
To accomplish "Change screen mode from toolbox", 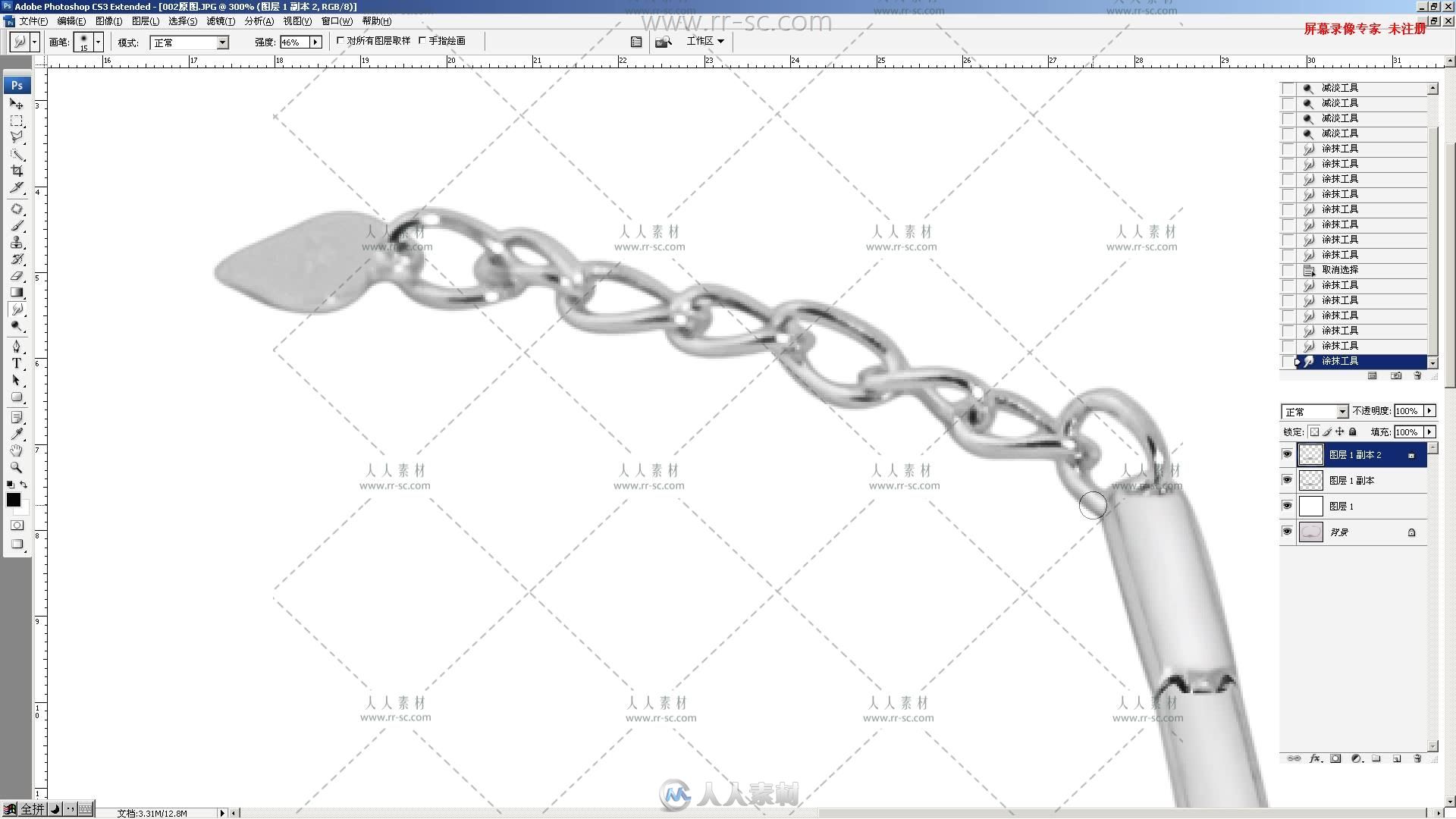I will pyautogui.click(x=17, y=544).
